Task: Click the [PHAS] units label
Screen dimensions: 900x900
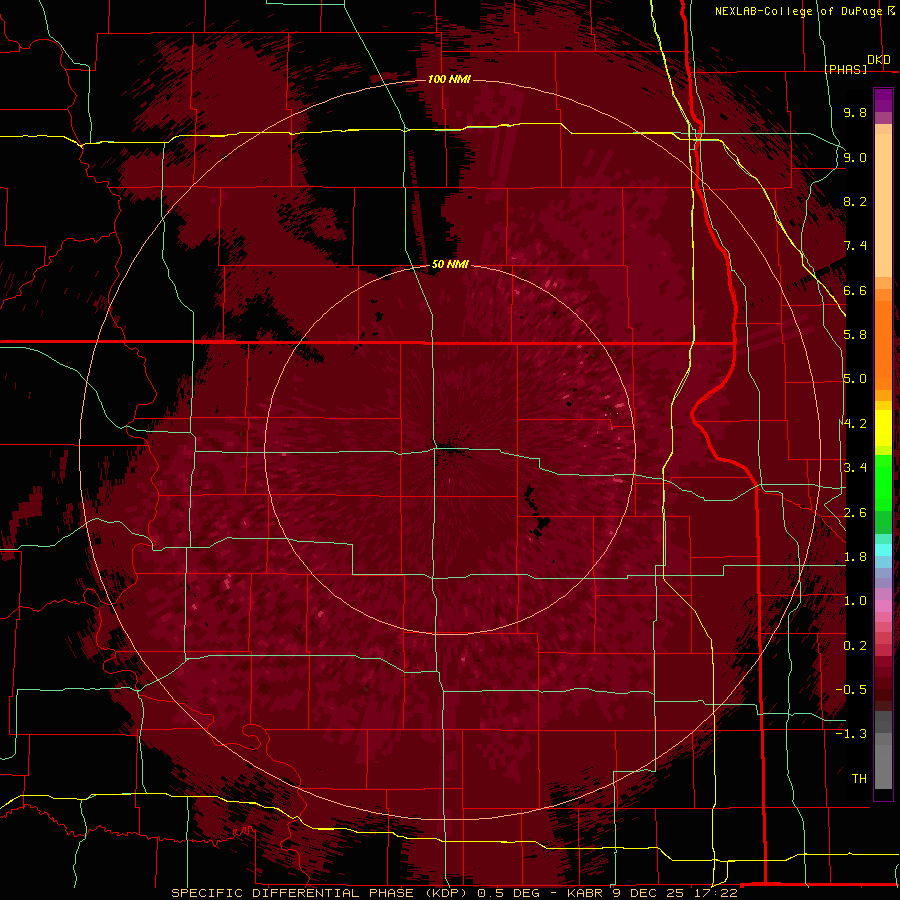Action: pyautogui.click(x=845, y=69)
